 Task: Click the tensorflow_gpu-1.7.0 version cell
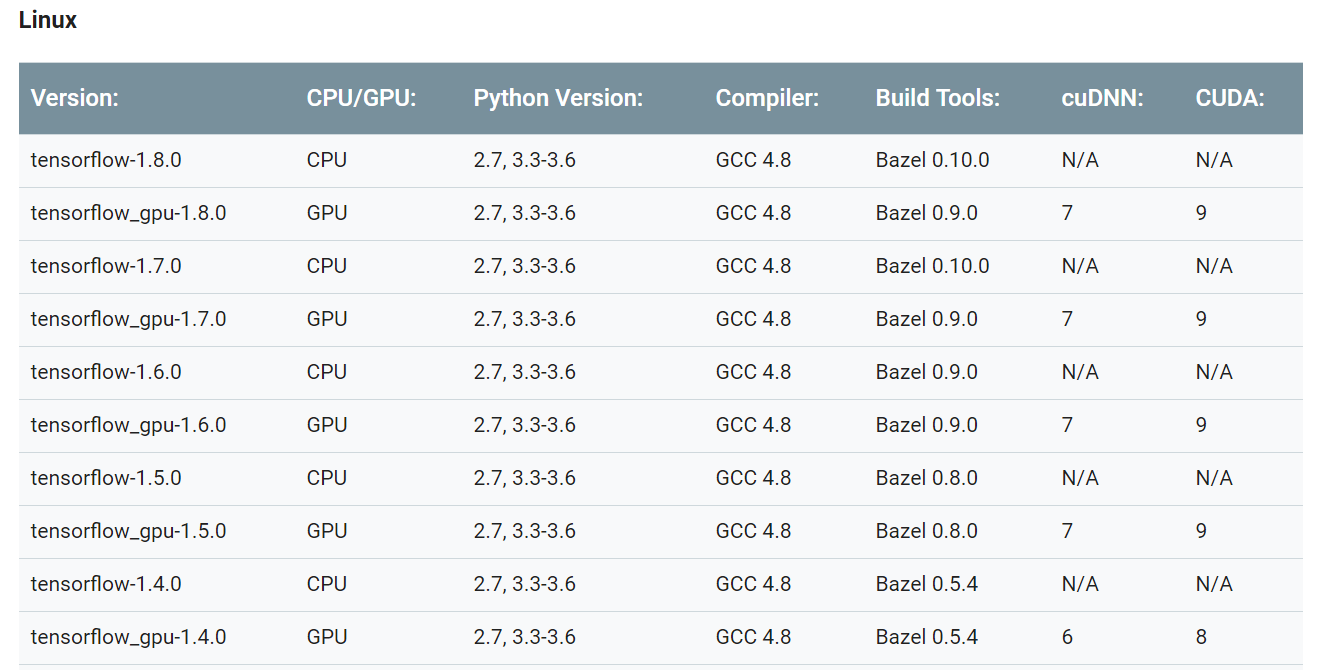(x=129, y=319)
